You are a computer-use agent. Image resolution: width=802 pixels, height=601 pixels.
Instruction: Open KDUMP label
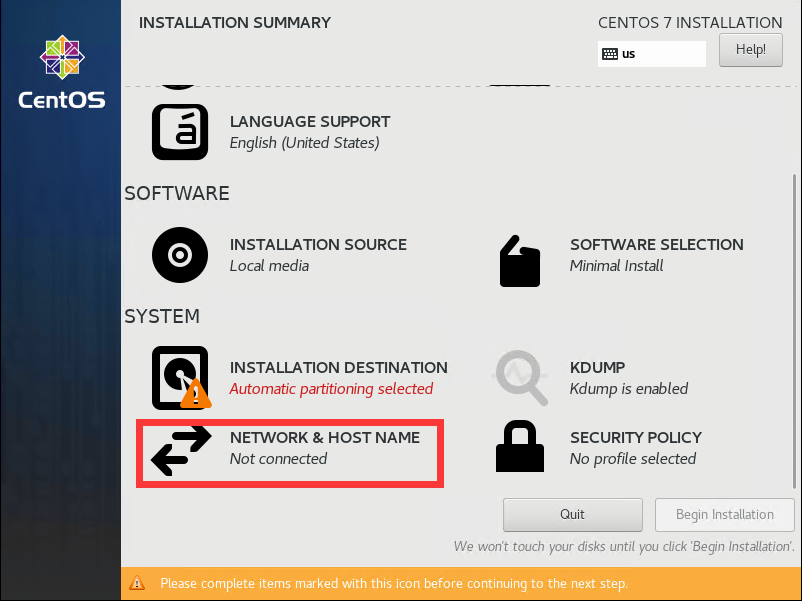[x=597, y=367]
